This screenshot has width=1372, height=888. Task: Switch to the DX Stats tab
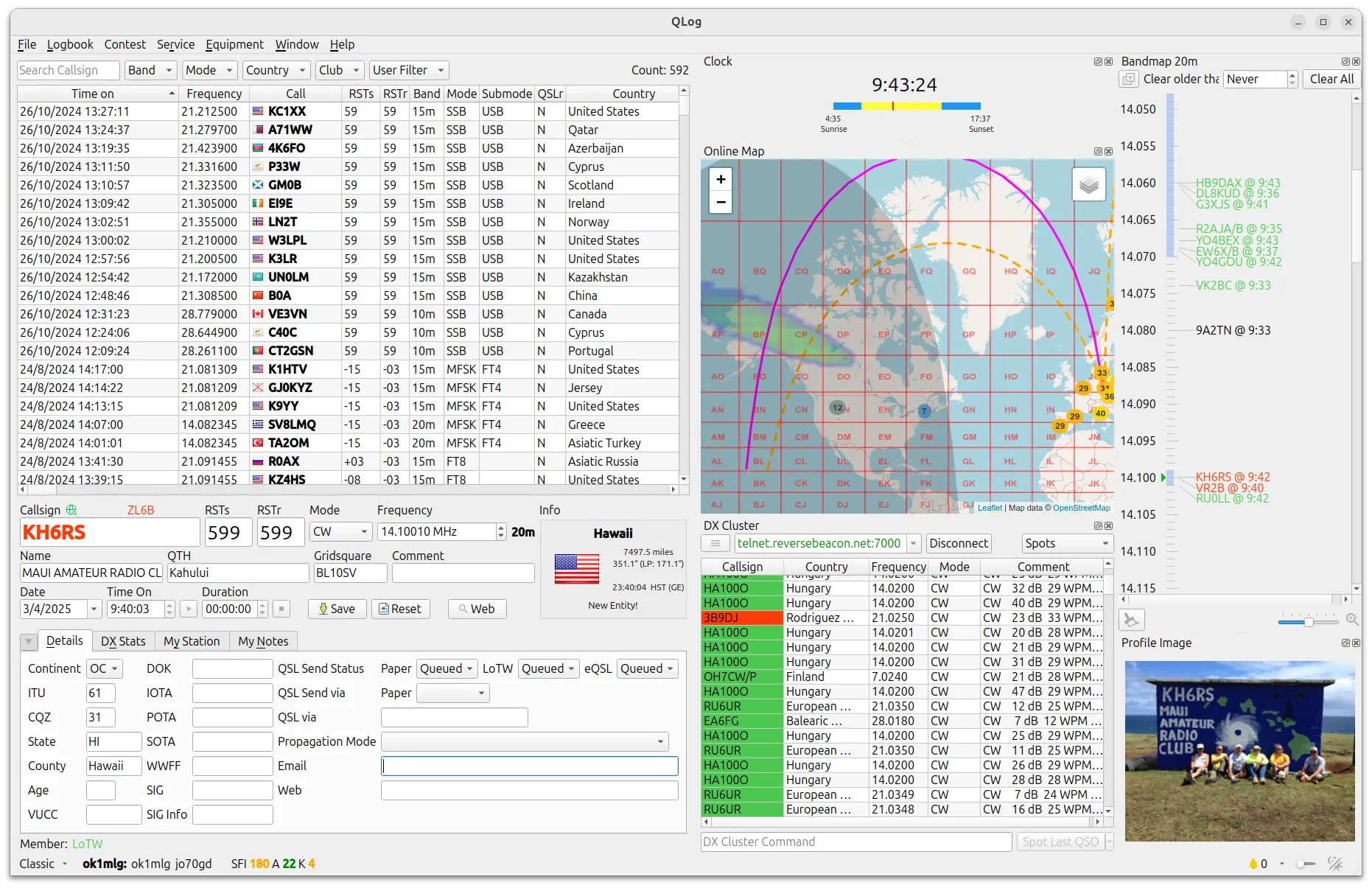[x=123, y=641]
